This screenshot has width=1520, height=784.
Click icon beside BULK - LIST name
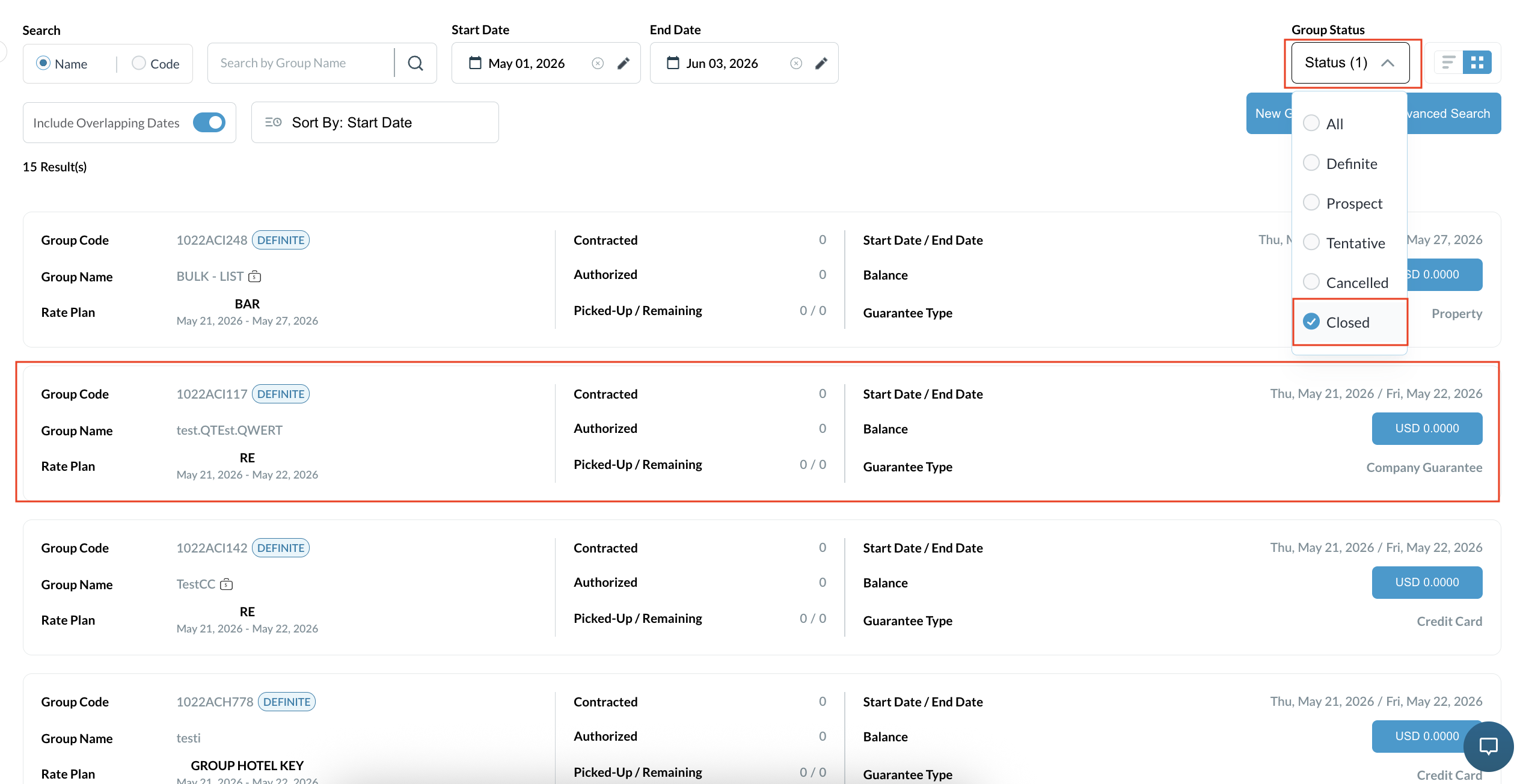tap(255, 276)
